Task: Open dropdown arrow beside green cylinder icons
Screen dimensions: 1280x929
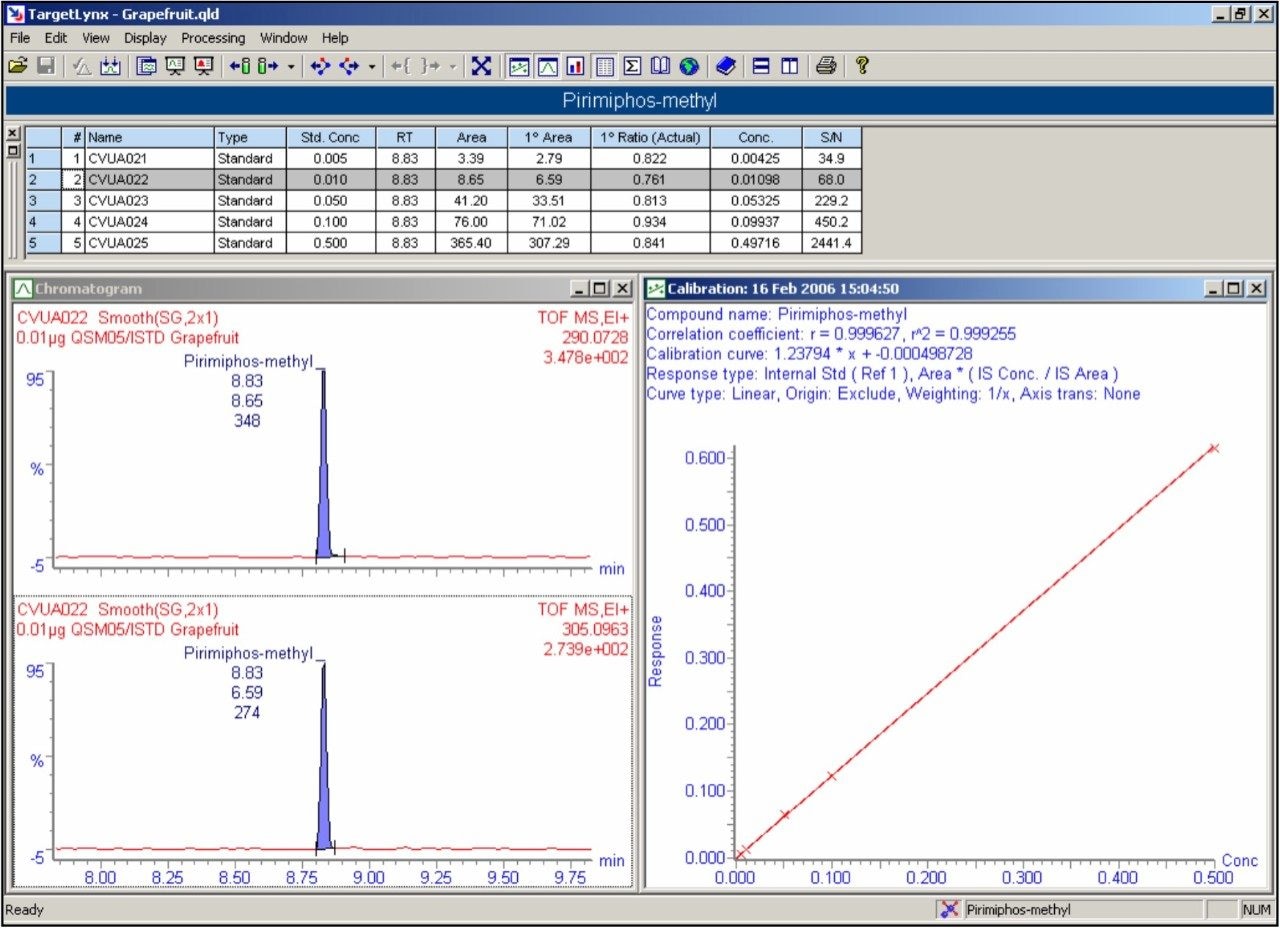Action: click(x=291, y=67)
